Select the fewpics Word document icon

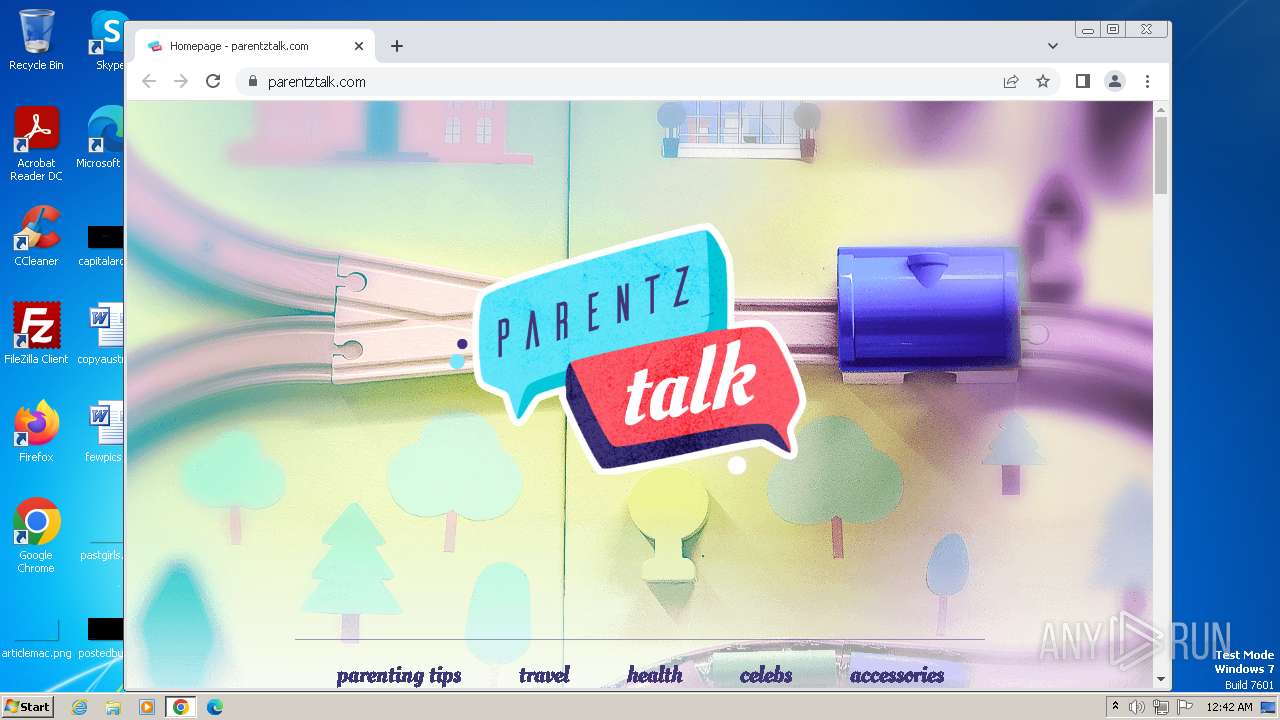(x=104, y=432)
